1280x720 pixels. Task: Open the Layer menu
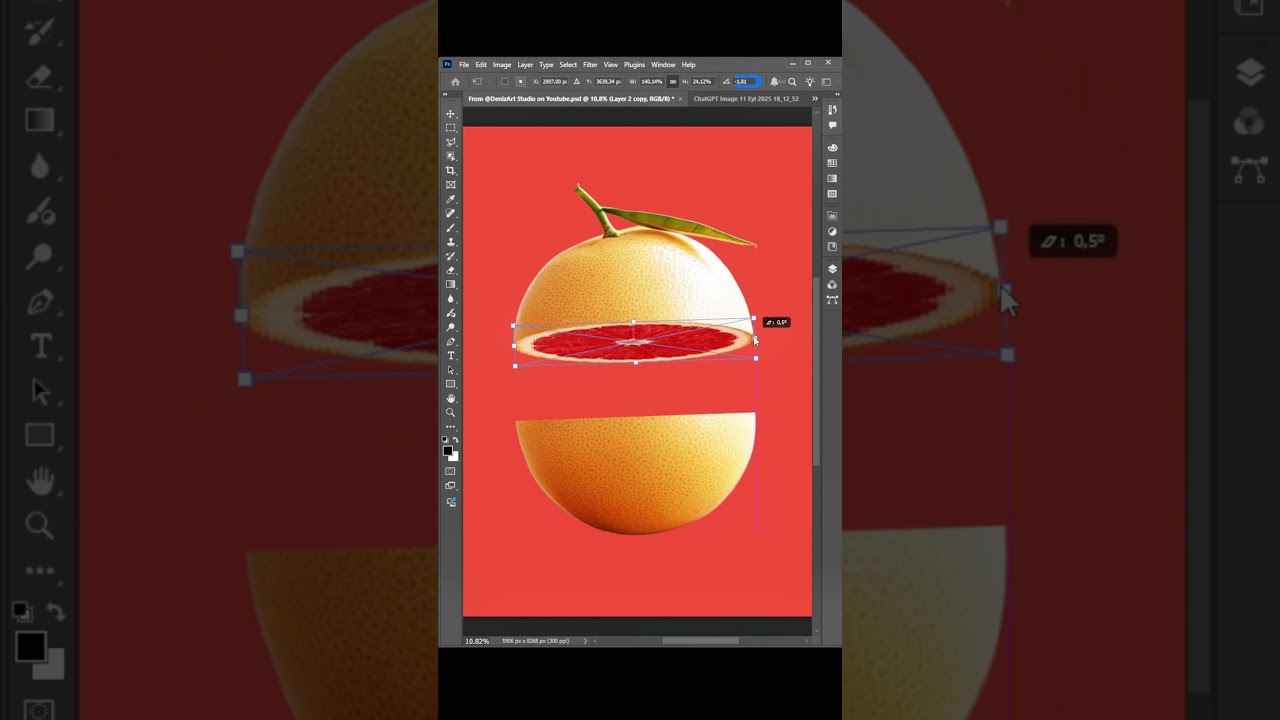[525, 65]
